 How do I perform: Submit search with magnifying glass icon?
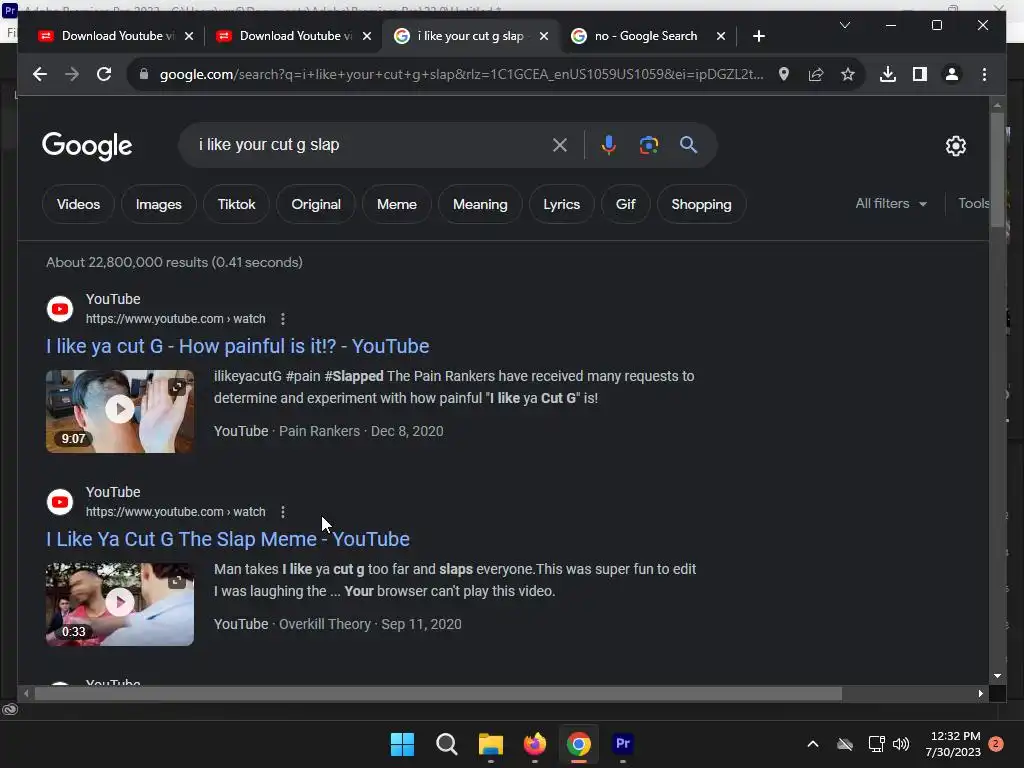688,145
